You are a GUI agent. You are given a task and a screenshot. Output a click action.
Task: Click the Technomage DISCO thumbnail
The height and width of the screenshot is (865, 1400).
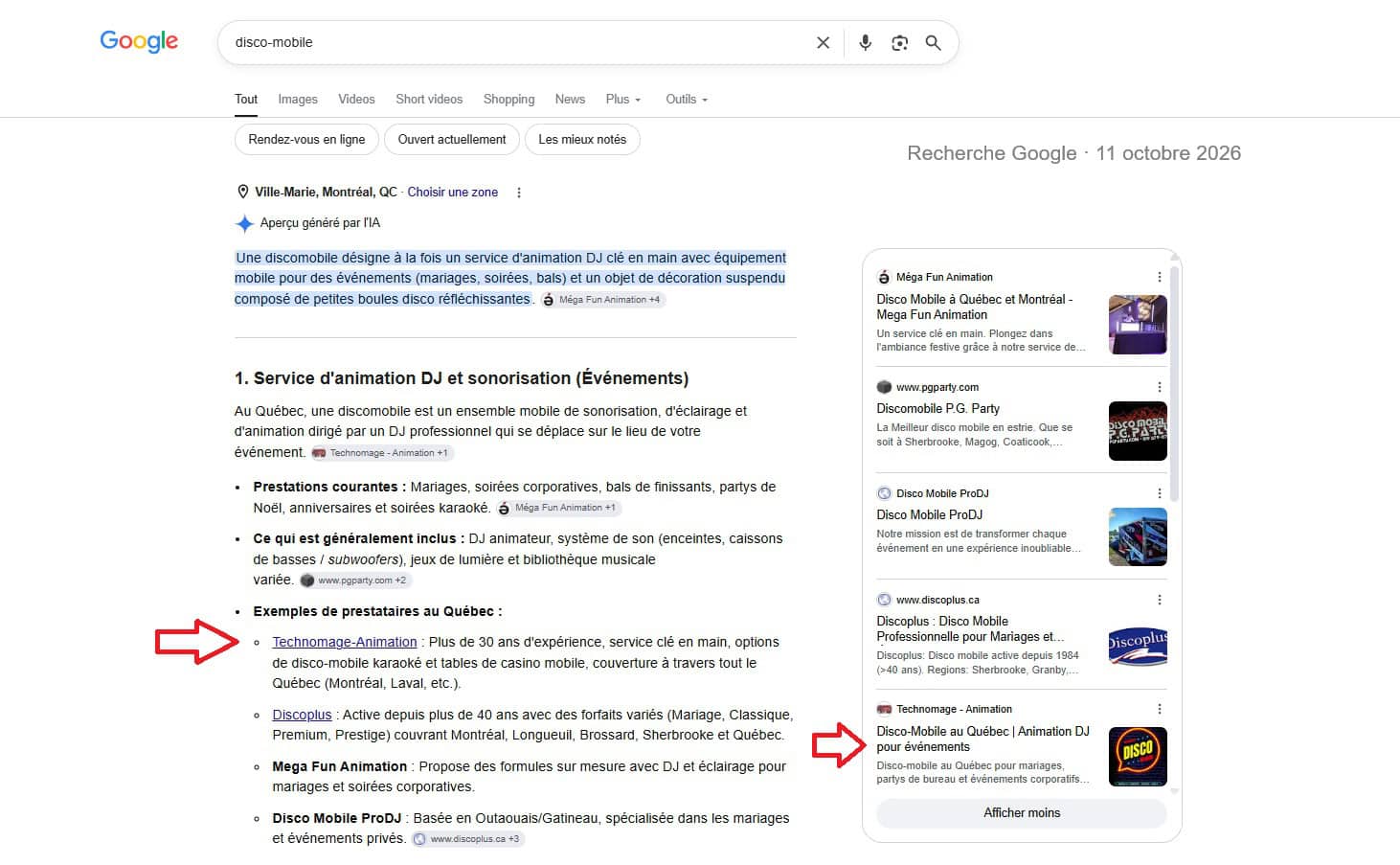tap(1138, 757)
